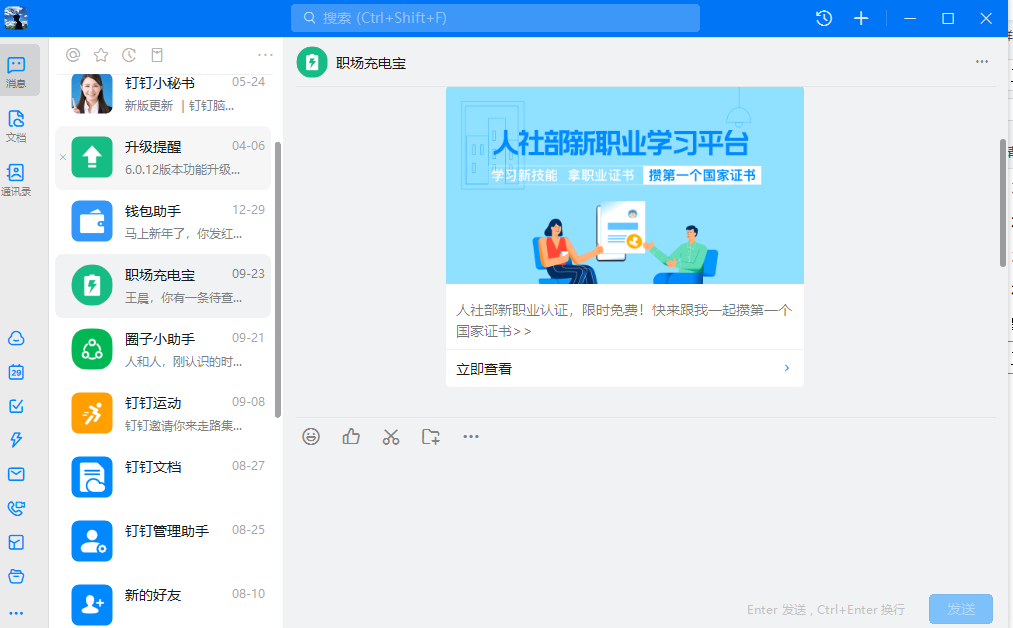Open the to-do checkmark icon in sidebar
1013x628 pixels.
[x=16, y=406]
